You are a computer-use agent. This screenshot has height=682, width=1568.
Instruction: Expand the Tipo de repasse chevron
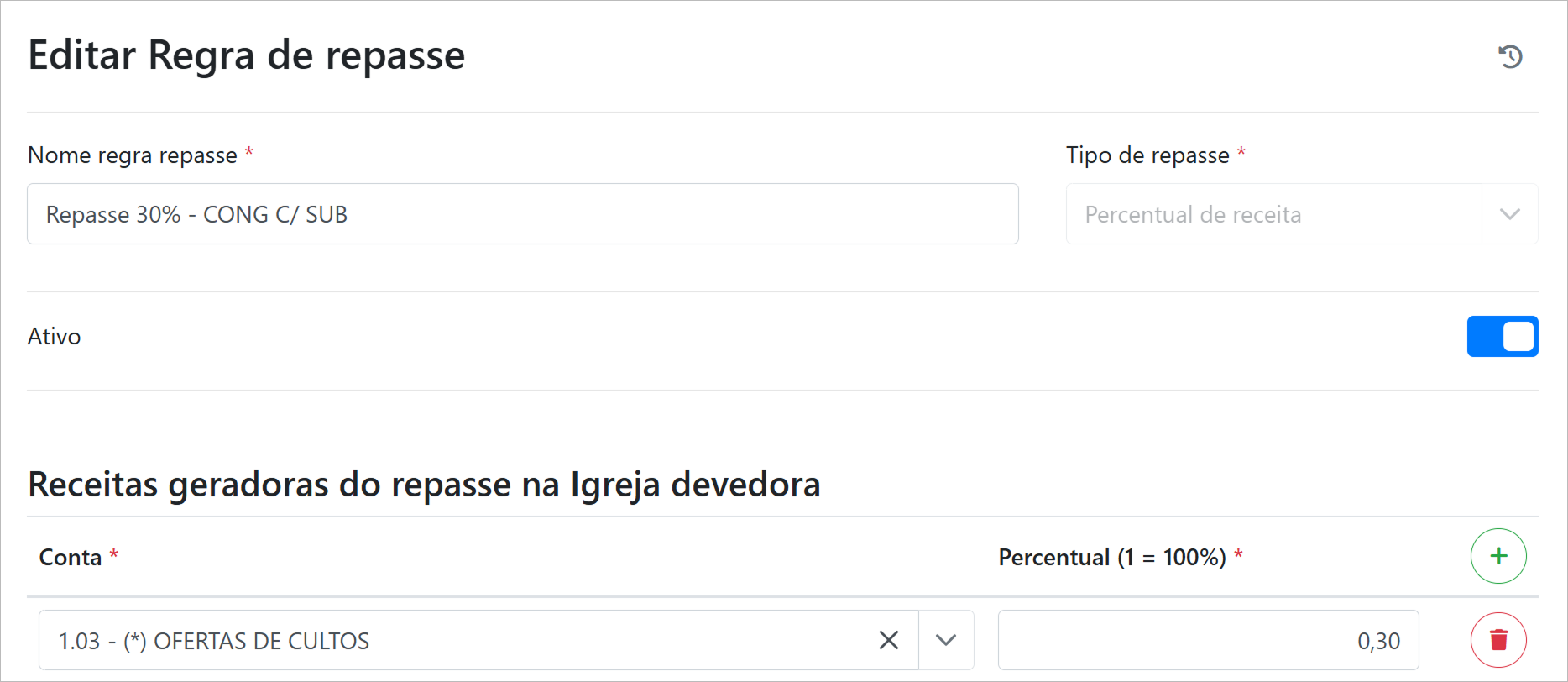click(x=1509, y=214)
